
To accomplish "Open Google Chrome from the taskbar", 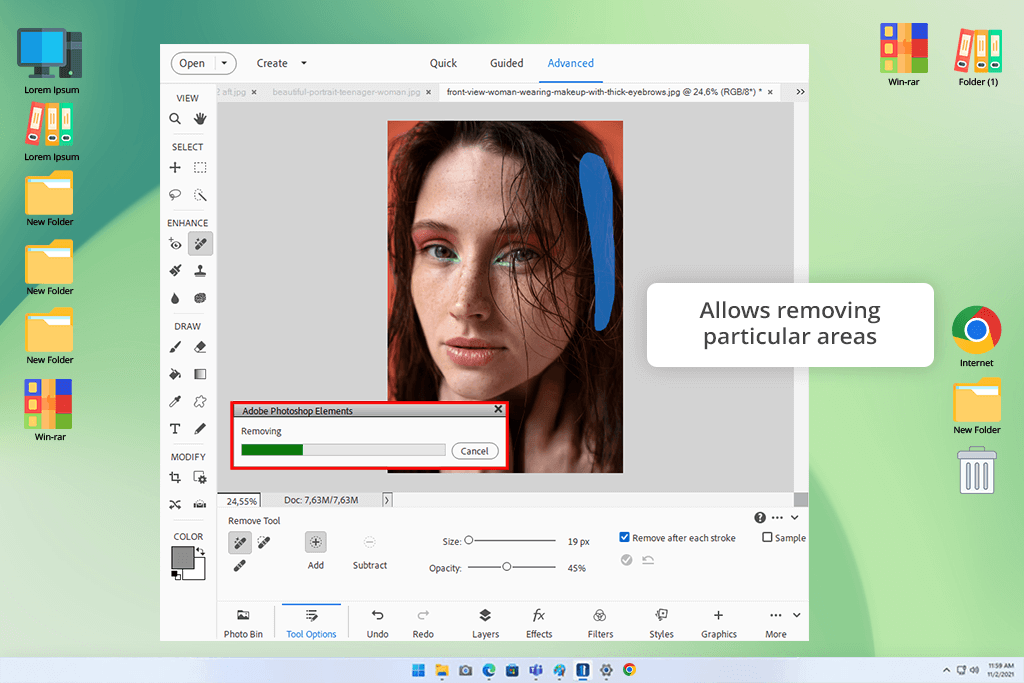I will [x=630, y=670].
